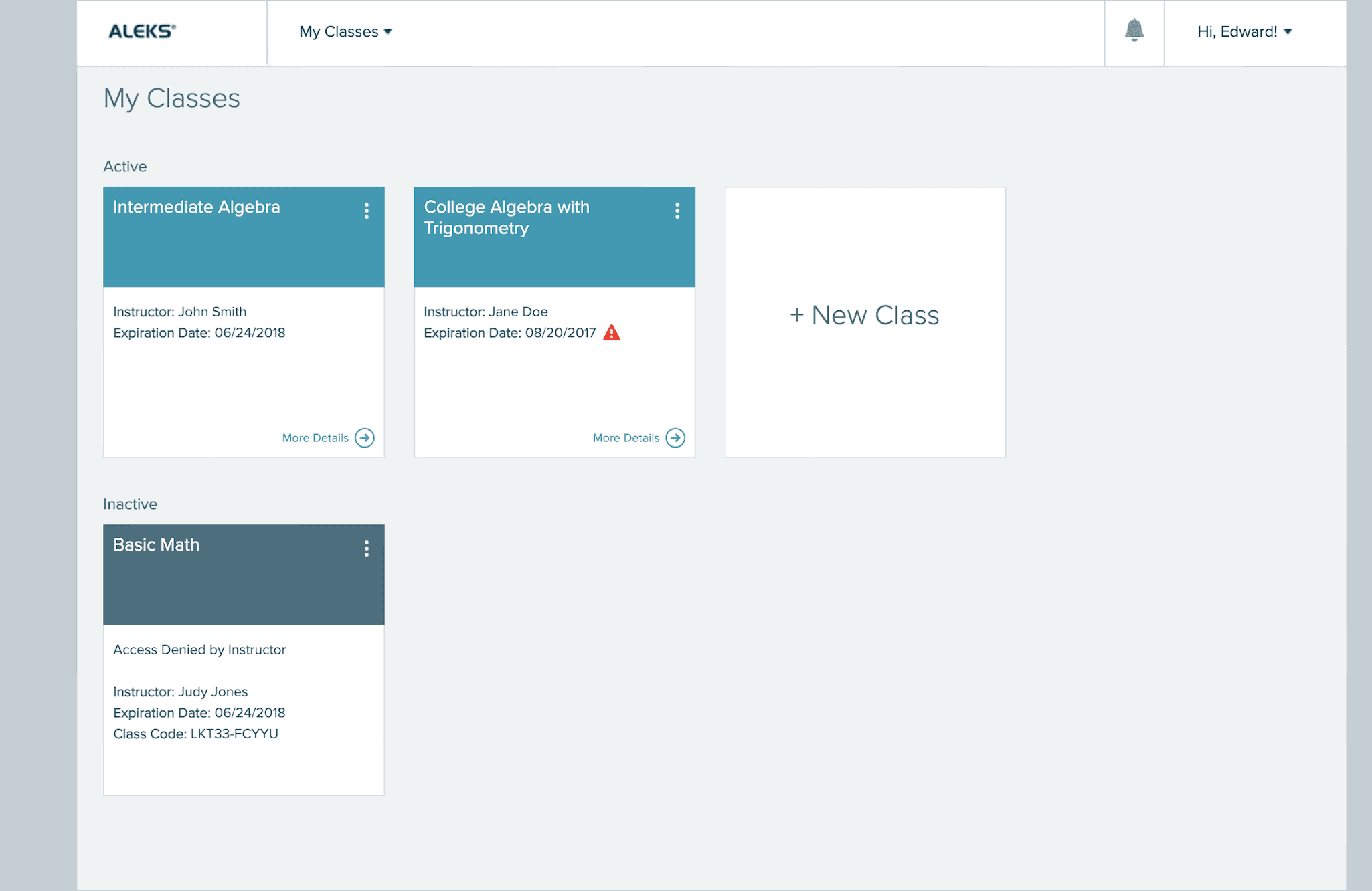Click the caret beside My Classes
The image size is (1372, 891).
coord(388,32)
